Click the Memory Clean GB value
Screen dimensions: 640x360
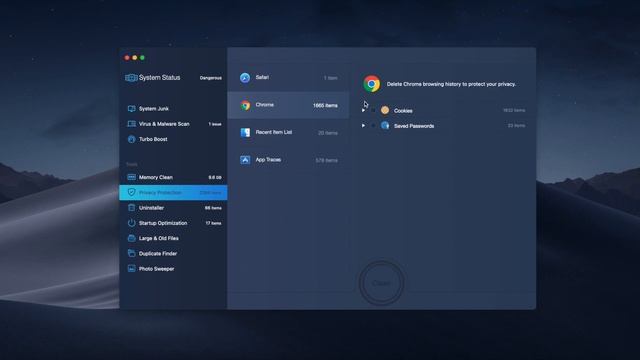point(215,178)
